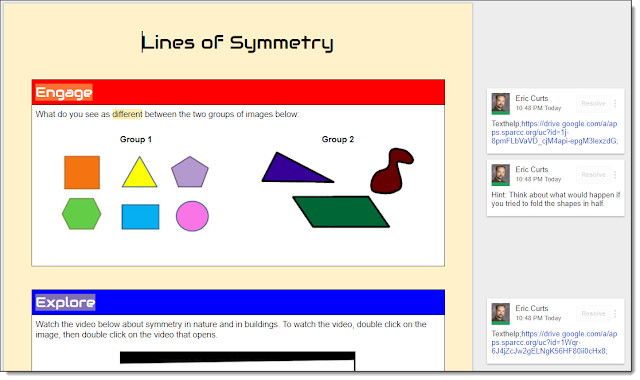Select the yellow triangle shape
Image resolution: width=640 pixels, height=380 pixels.
tap(140, 172)
